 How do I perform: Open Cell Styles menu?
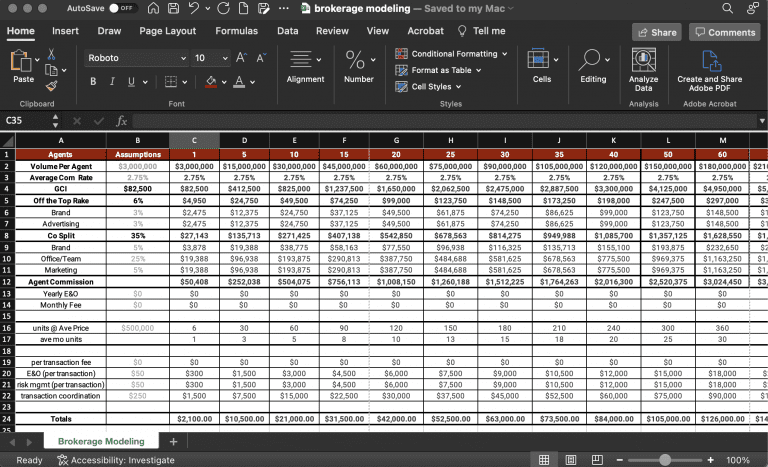428,87
